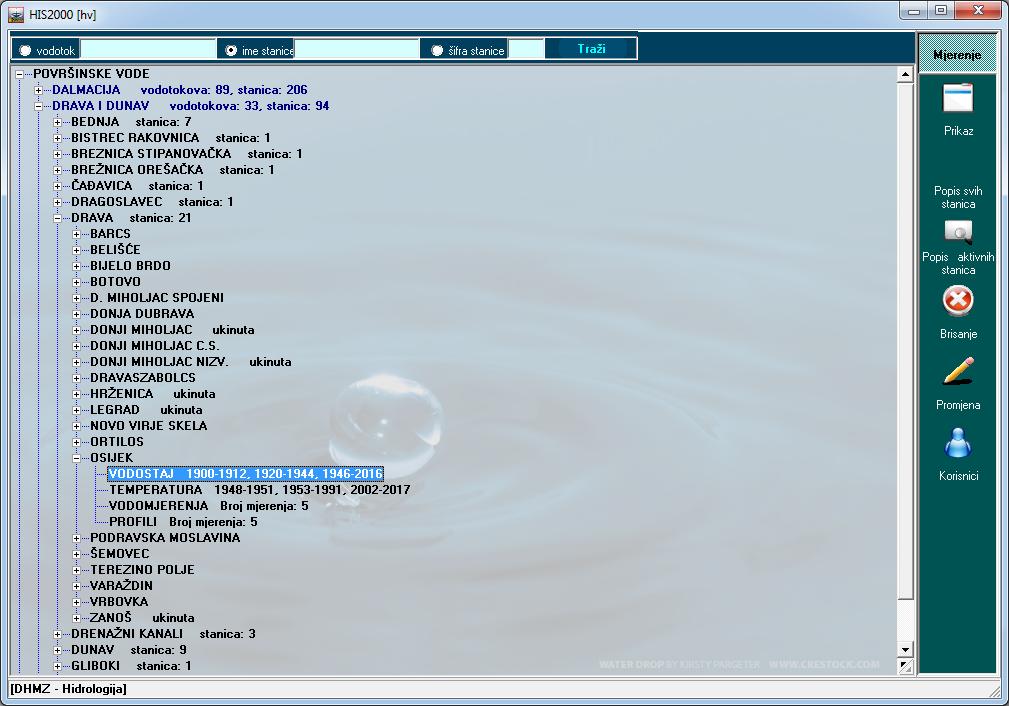Viewport: 1009px width, 706px height.
Task: Minimize the HIS2000 window
Action: point(914,10)
